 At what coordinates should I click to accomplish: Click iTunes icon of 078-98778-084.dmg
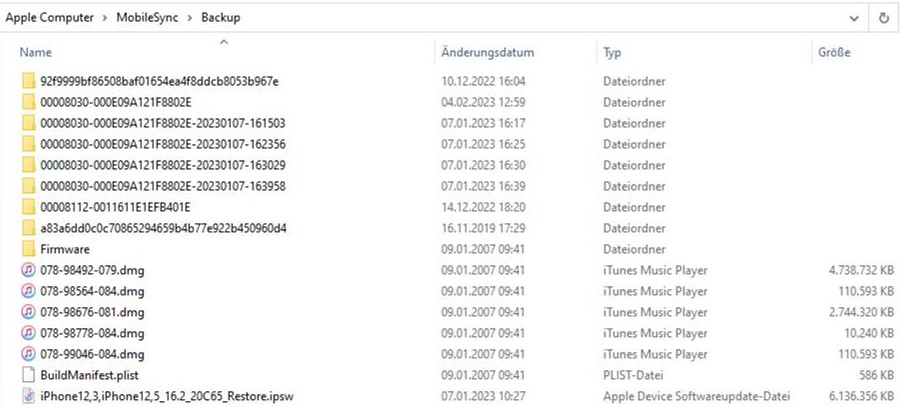[28, 333]
